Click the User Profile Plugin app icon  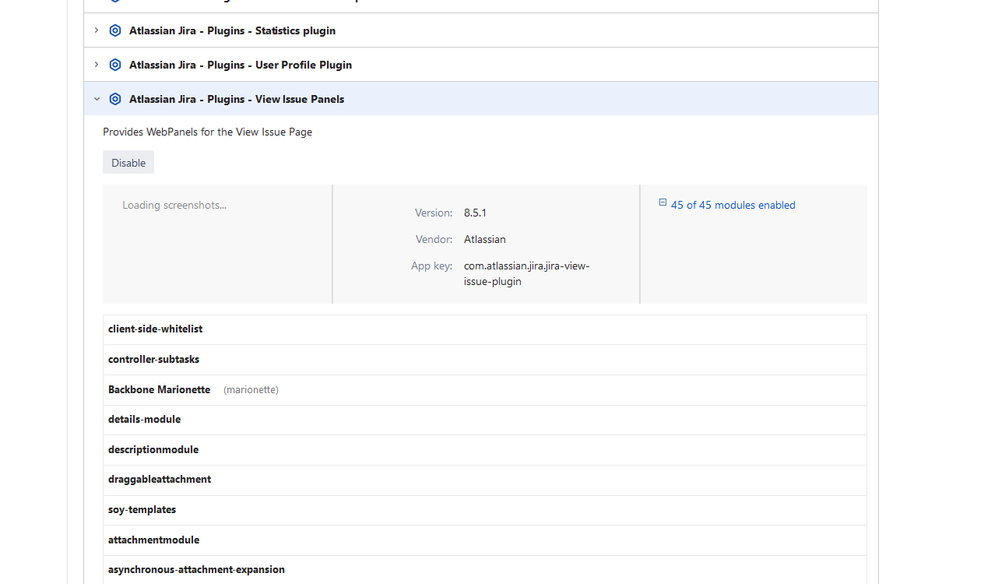115,64
